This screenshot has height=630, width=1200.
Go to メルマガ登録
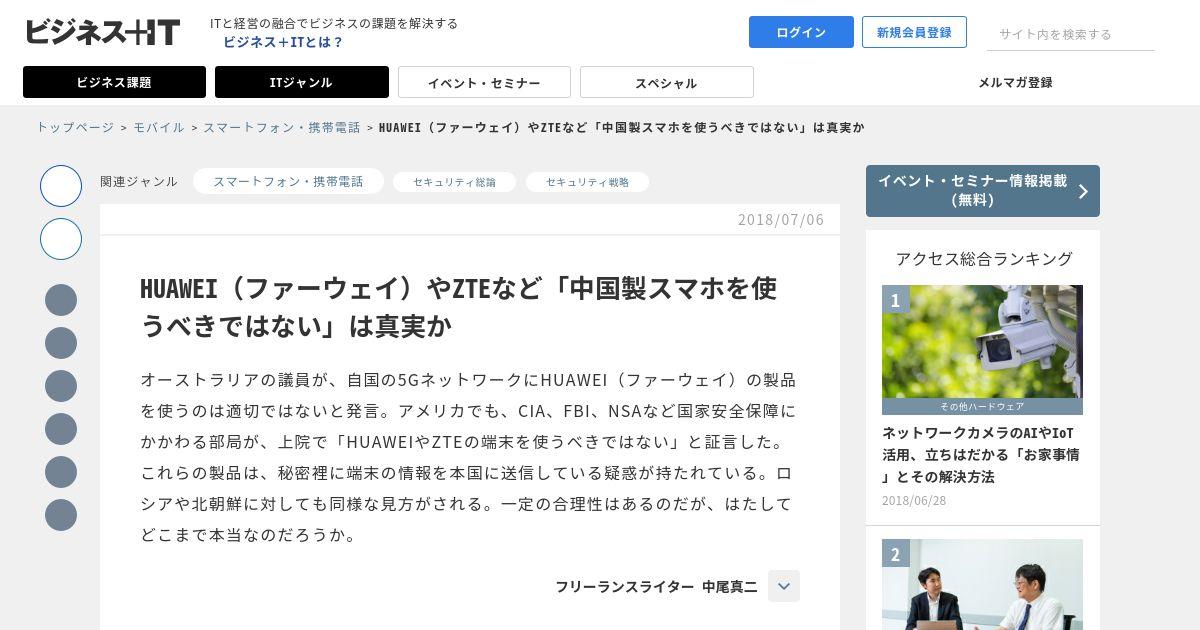click(x=1015, y=82)
